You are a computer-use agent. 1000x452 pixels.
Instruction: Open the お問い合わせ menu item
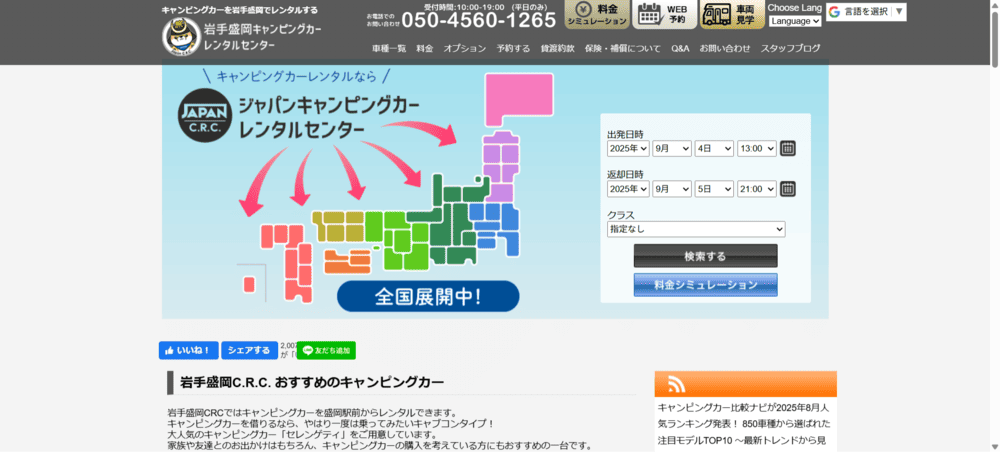pos(724,48)
